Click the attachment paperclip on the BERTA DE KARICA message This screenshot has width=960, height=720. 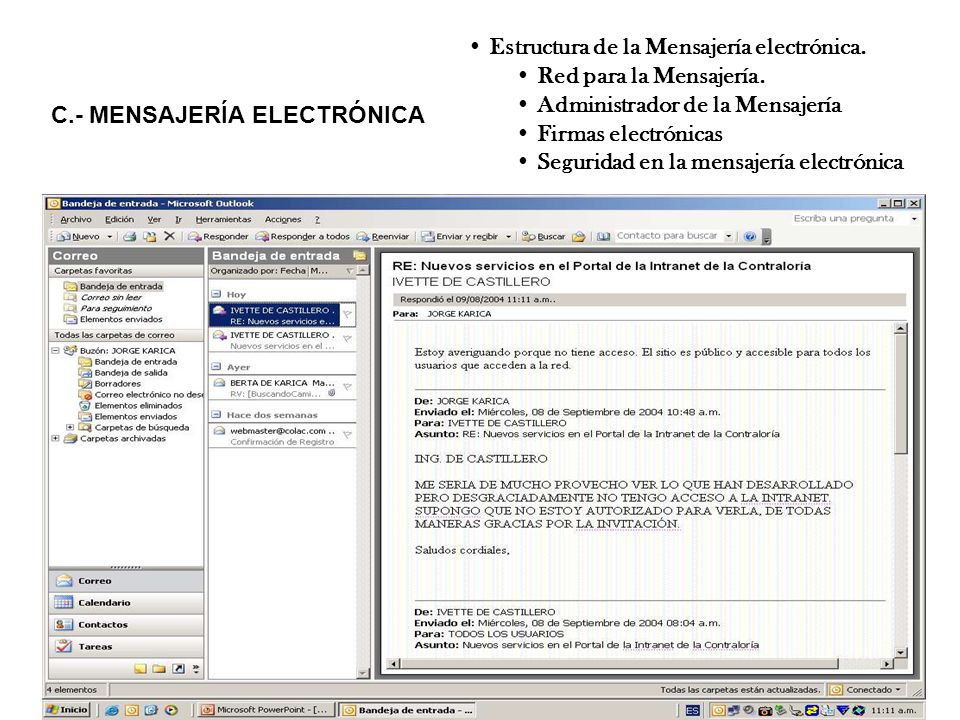pyautogui.click(x=331, y=393)
